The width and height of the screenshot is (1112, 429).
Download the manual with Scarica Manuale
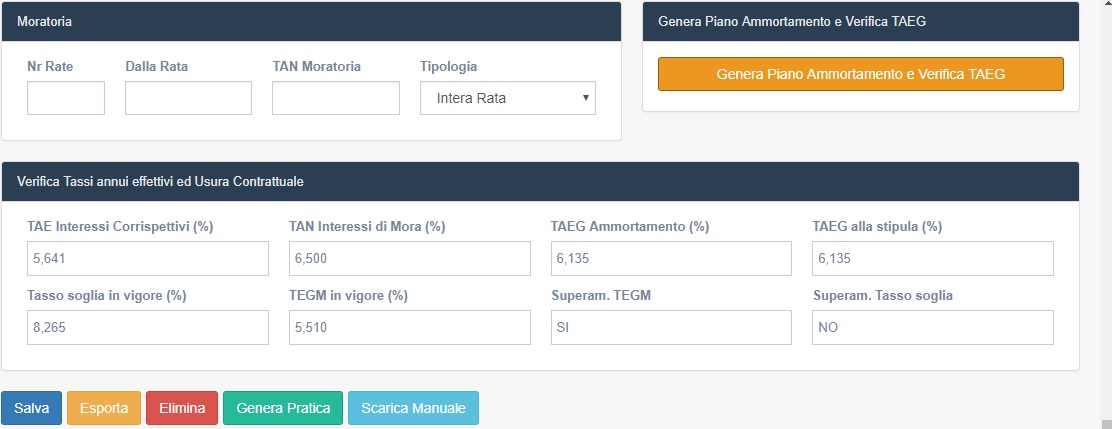coord(413,408)
